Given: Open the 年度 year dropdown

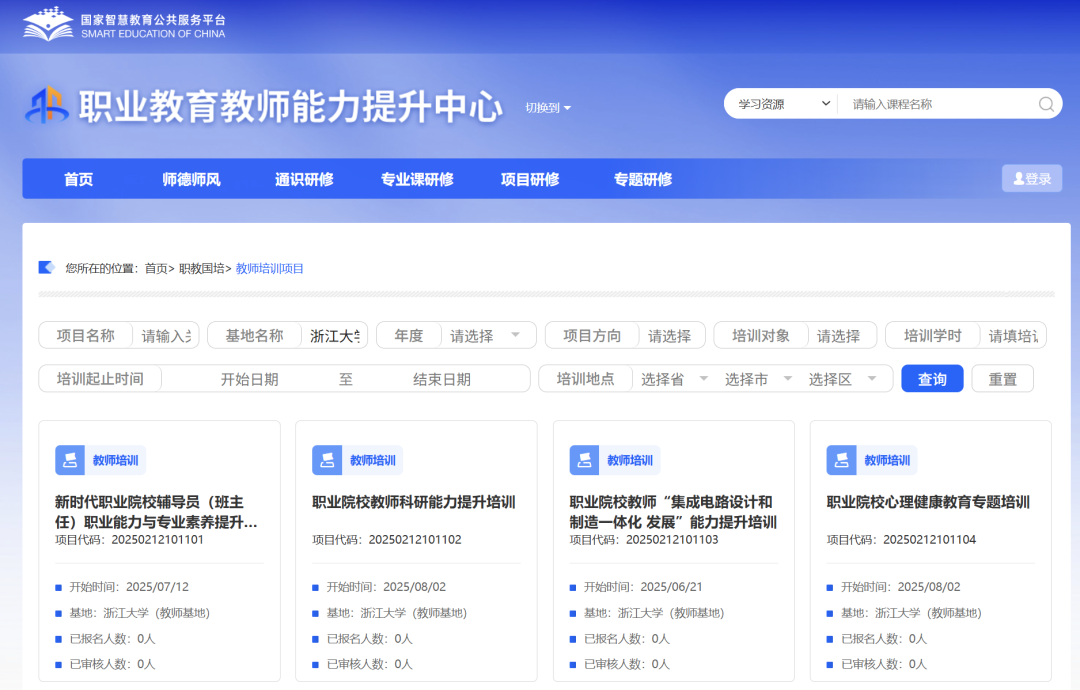Looking at the screenshot, I should click(485, 335).
